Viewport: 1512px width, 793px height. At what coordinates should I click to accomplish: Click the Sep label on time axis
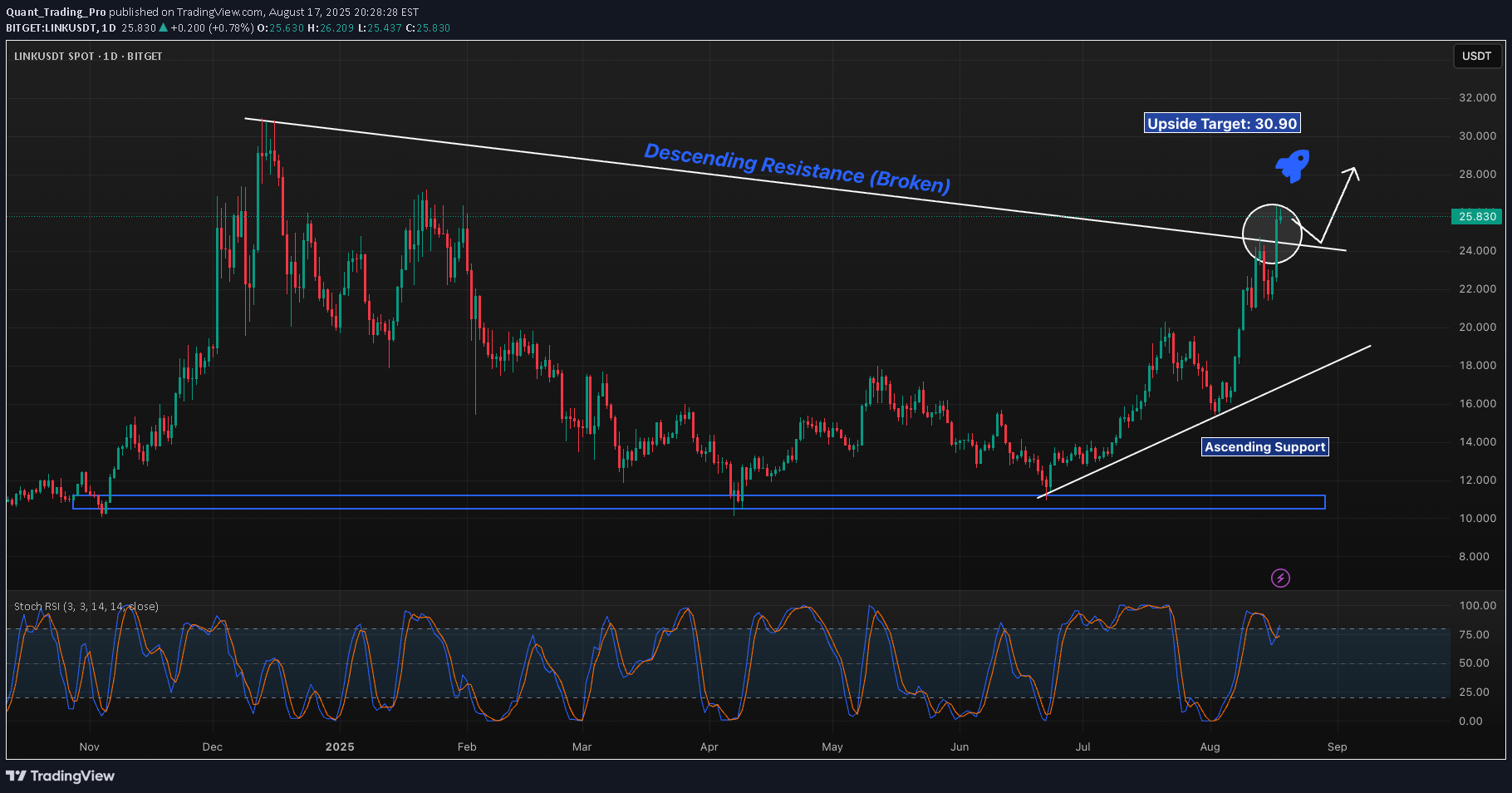(1337, 746)
